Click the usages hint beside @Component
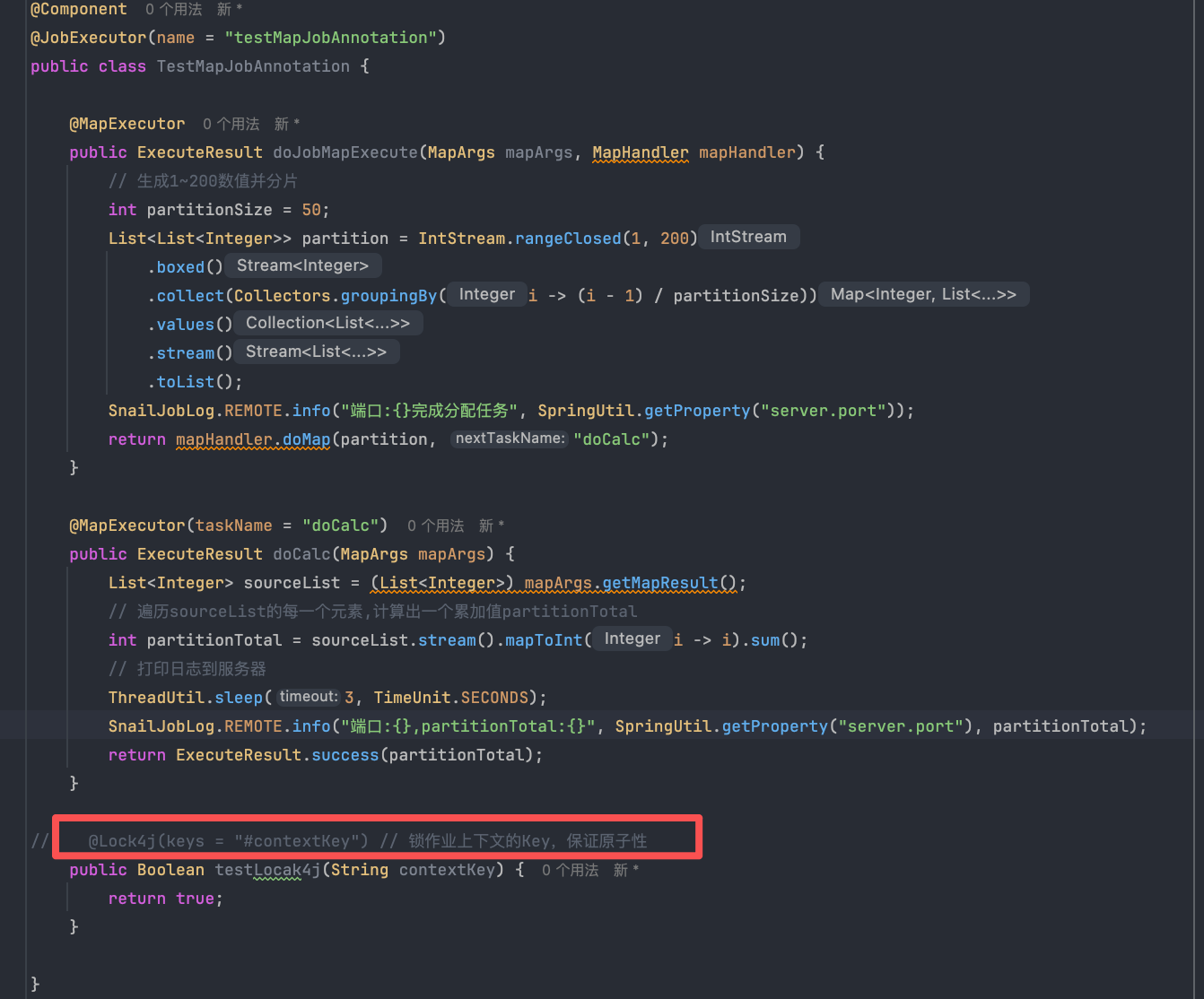The height and width of the screenshot is (999, 1204). (173, 9)
